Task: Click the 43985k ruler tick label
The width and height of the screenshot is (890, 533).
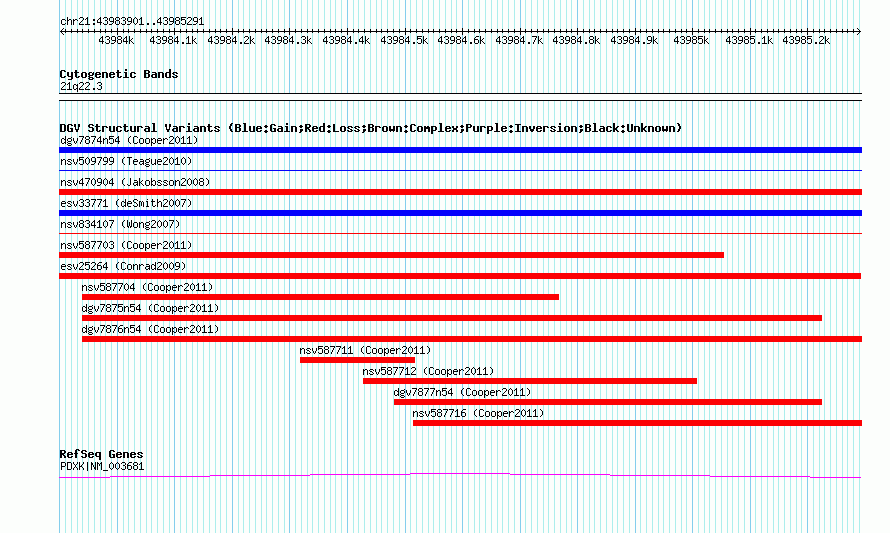Action: coord(691,40)
